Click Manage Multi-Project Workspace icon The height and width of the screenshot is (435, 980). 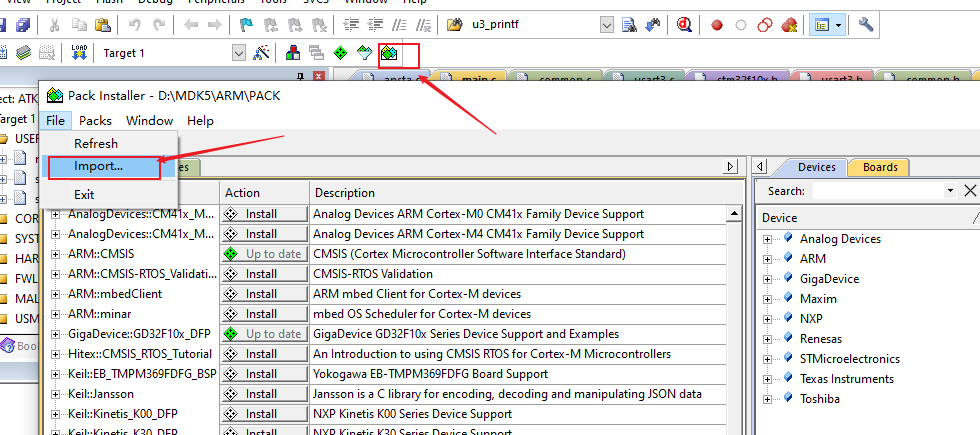tap(316, 53)
